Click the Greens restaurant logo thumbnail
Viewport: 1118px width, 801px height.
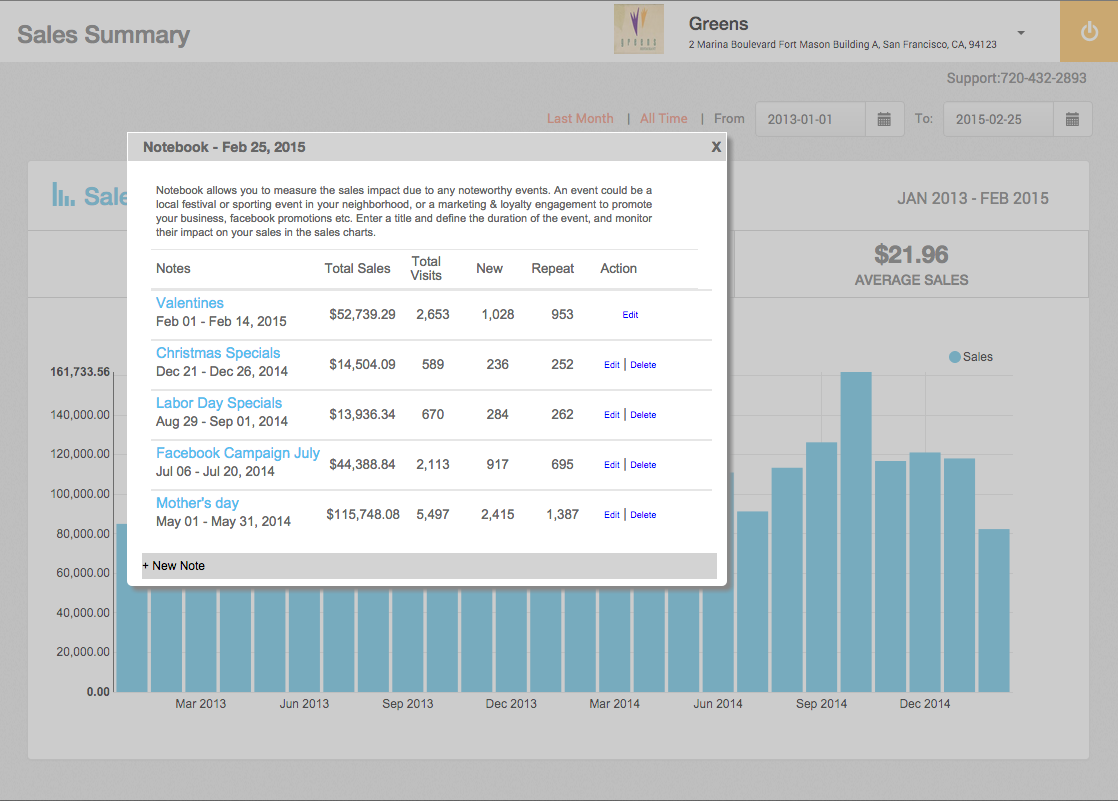click(x=639, y=29)
